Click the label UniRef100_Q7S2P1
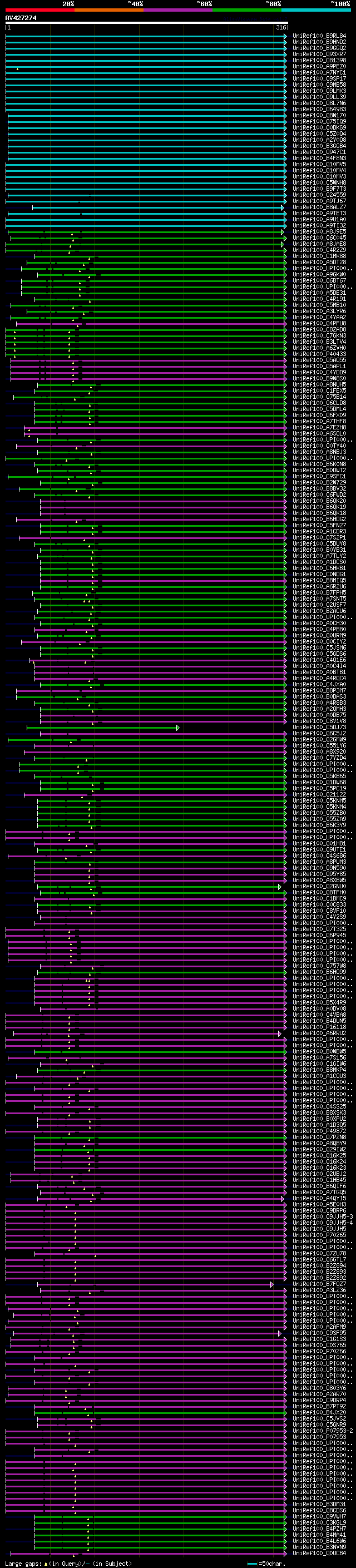The width and height of the screenshot is (356, 1568). coord(319,537)
